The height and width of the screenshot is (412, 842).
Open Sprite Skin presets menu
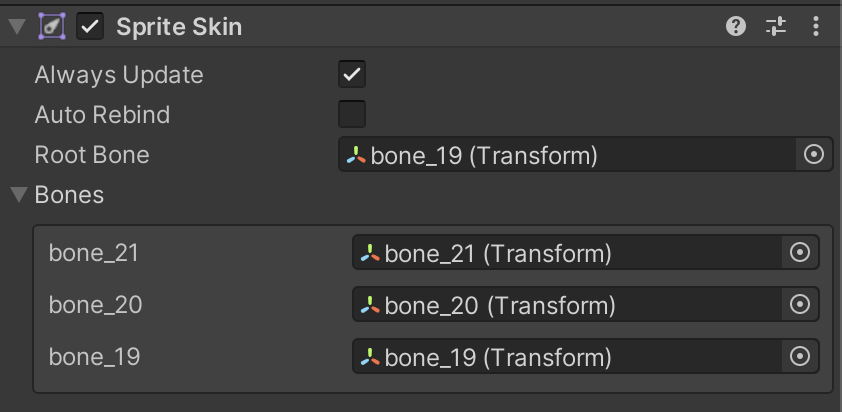(x=776, y=27)
